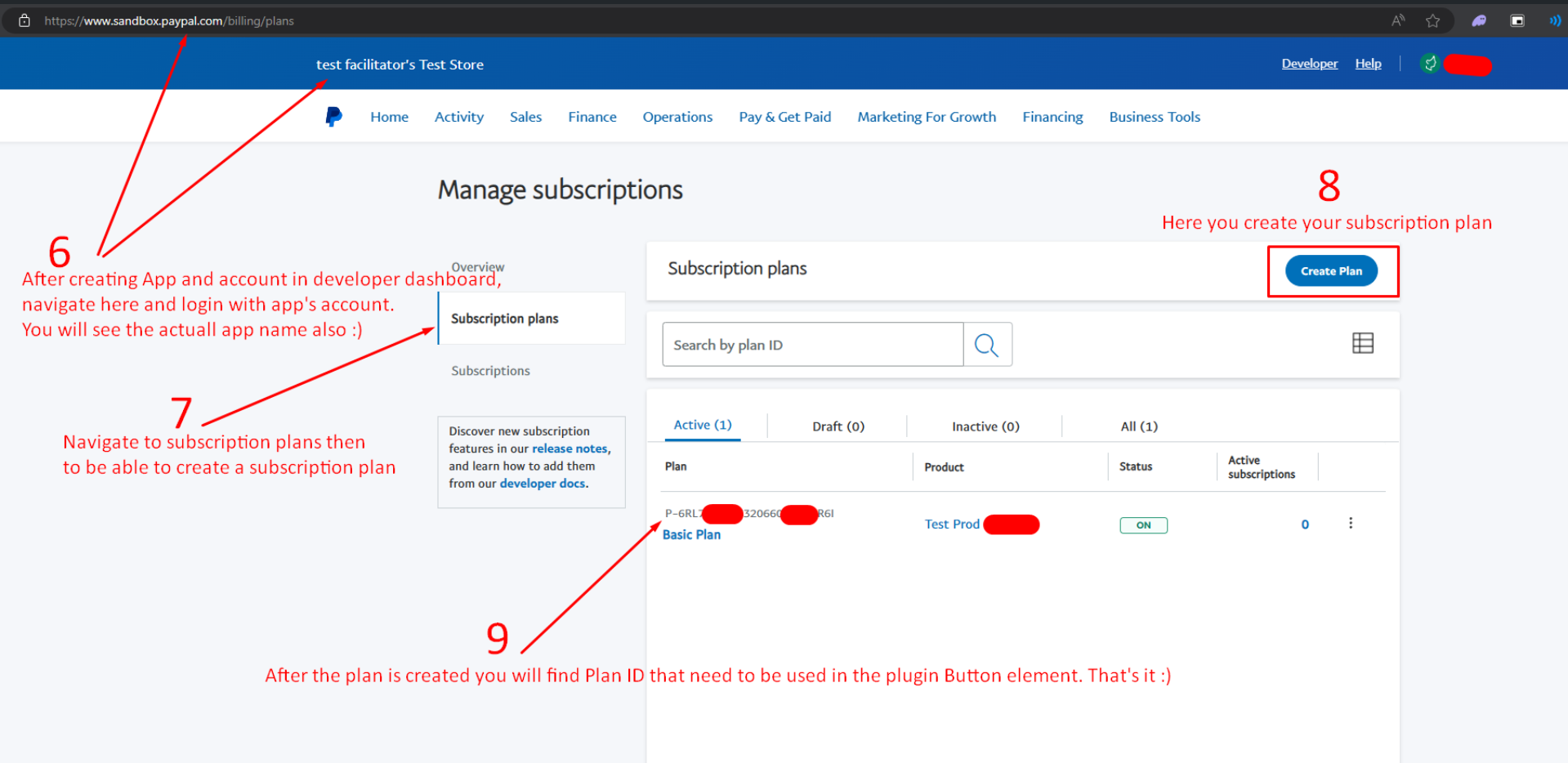Show the All (1) plans tab
The width and height of the screenshot is (1568, 763).
(x=1138, y=426)
